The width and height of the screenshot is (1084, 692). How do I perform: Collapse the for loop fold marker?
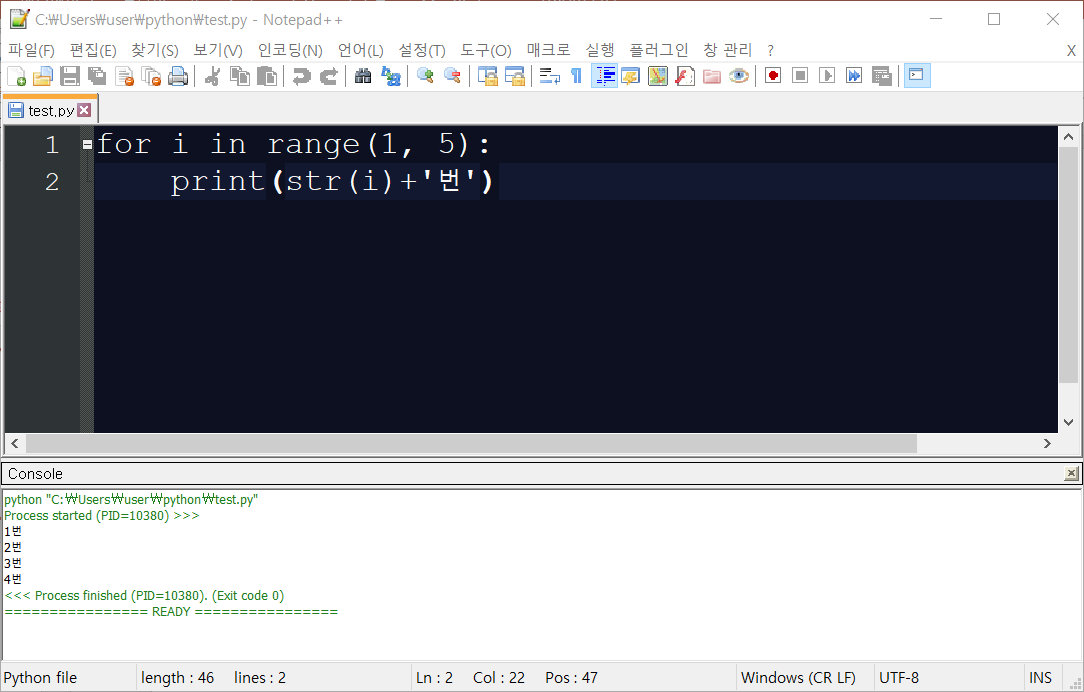click(87, 145)
